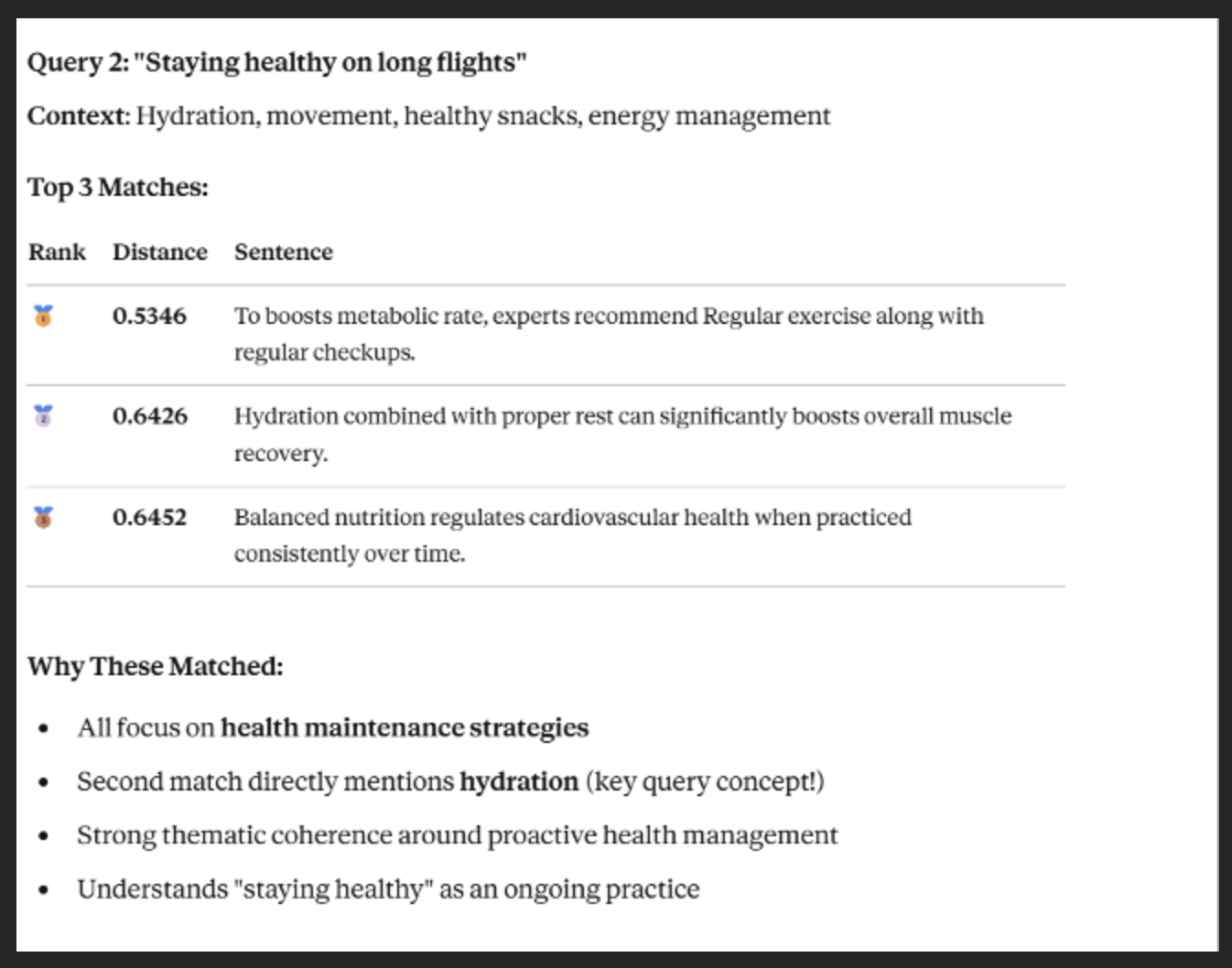Click the Rank column header

point(57,253)
